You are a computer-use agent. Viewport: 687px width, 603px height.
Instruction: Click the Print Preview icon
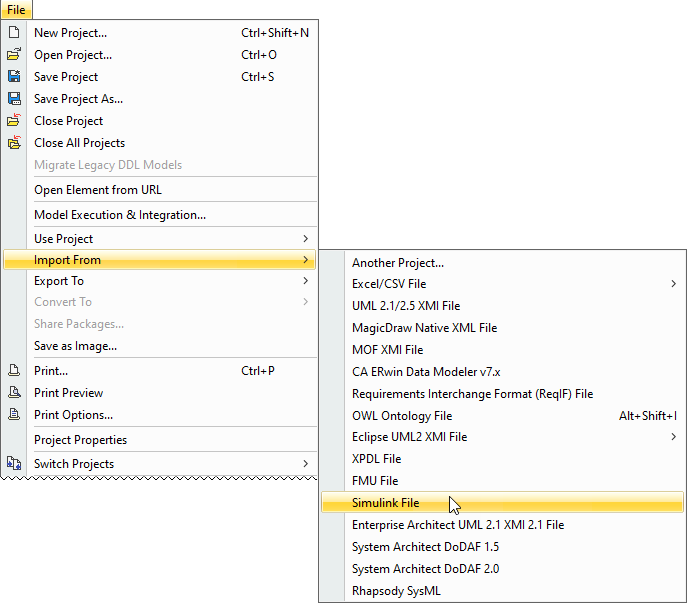tap(14, 393)
